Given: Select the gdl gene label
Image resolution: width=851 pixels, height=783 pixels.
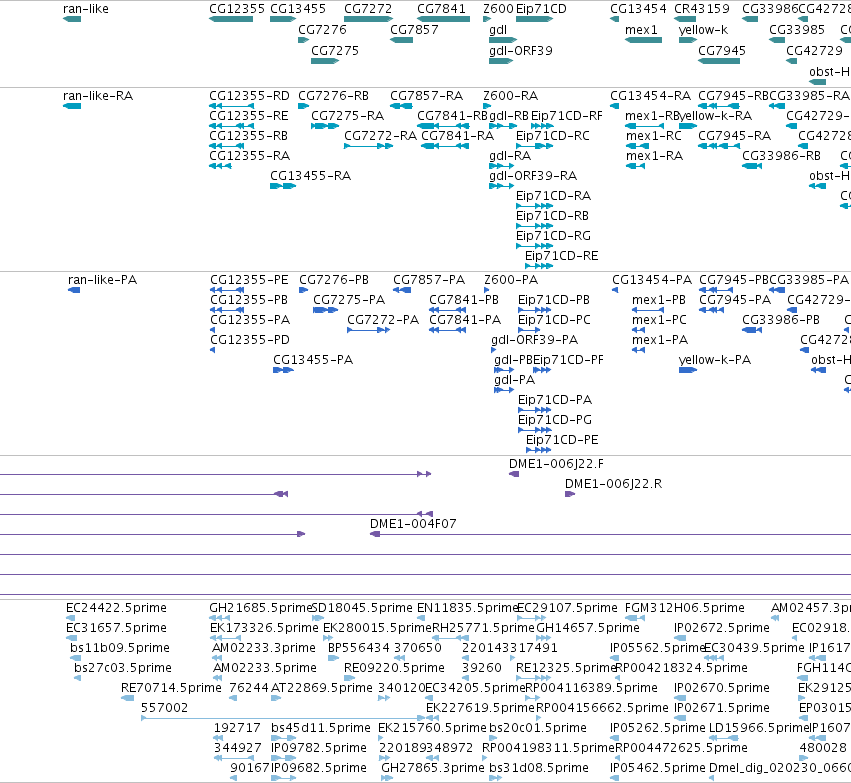Looking at the screenshot, I should coord(498,29).
